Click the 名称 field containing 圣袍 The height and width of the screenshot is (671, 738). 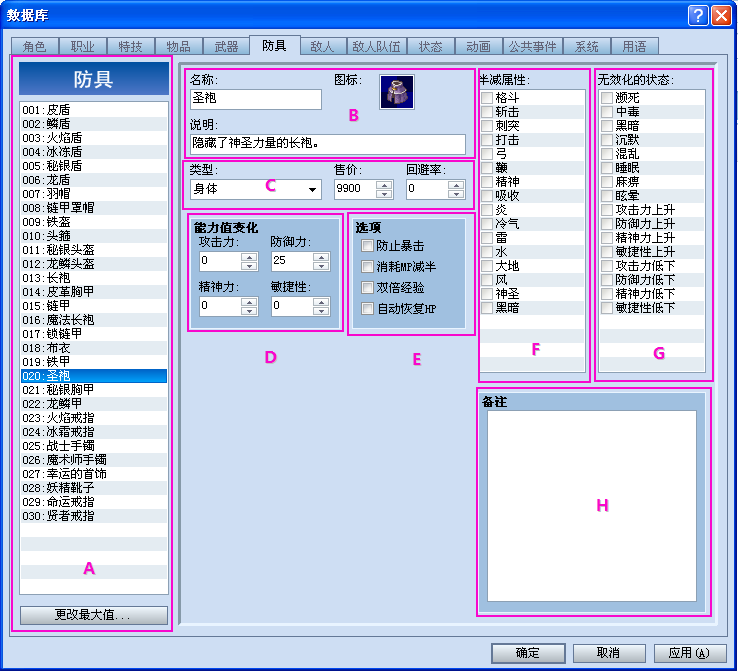click(256, 99)
